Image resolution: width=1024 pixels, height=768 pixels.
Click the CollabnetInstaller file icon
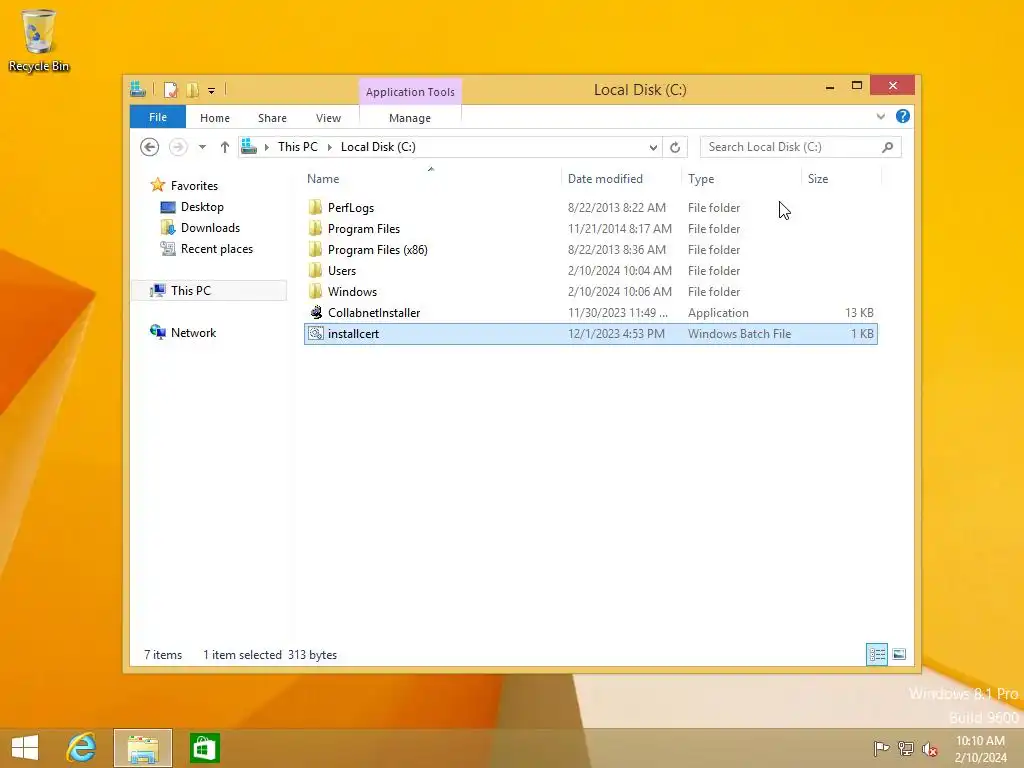click(x=316, y=312)
